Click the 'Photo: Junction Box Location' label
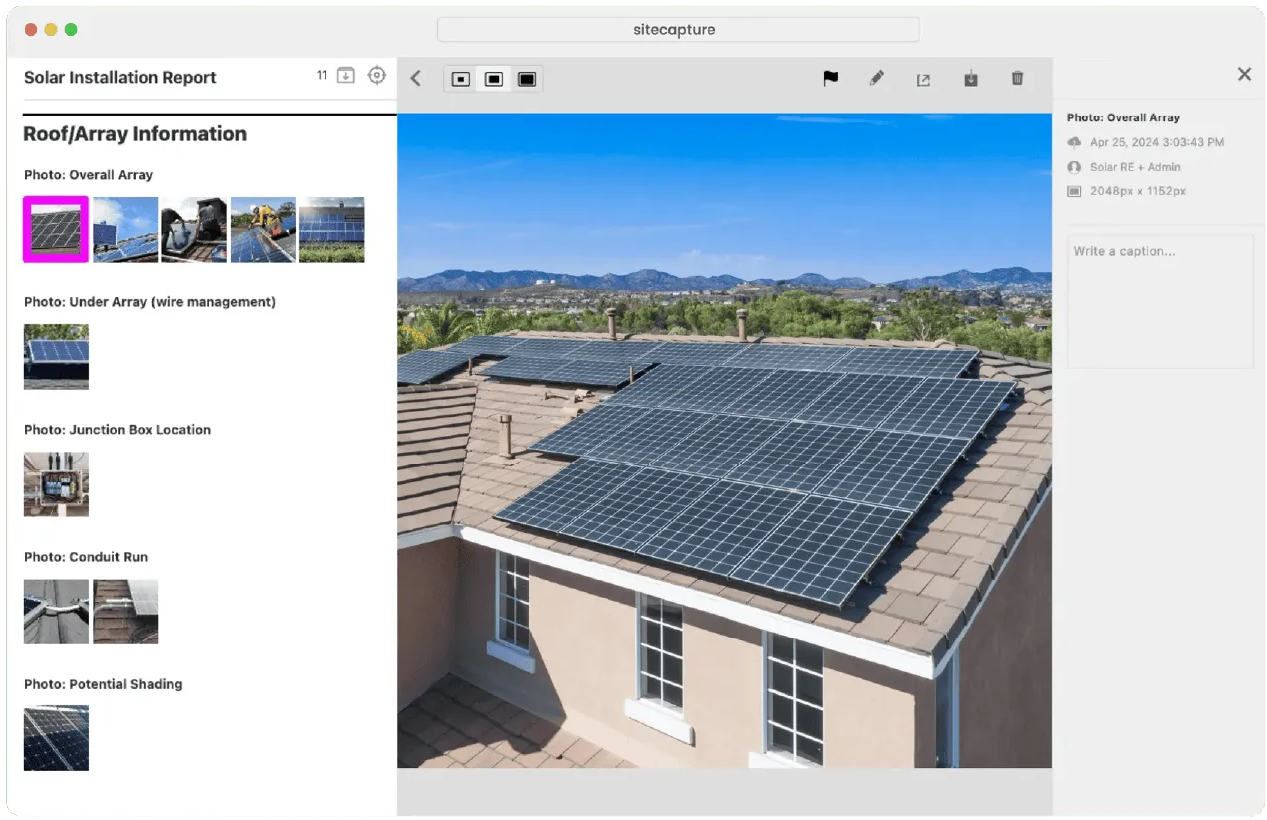The image size is (1267, 820). tap(117, 430)
